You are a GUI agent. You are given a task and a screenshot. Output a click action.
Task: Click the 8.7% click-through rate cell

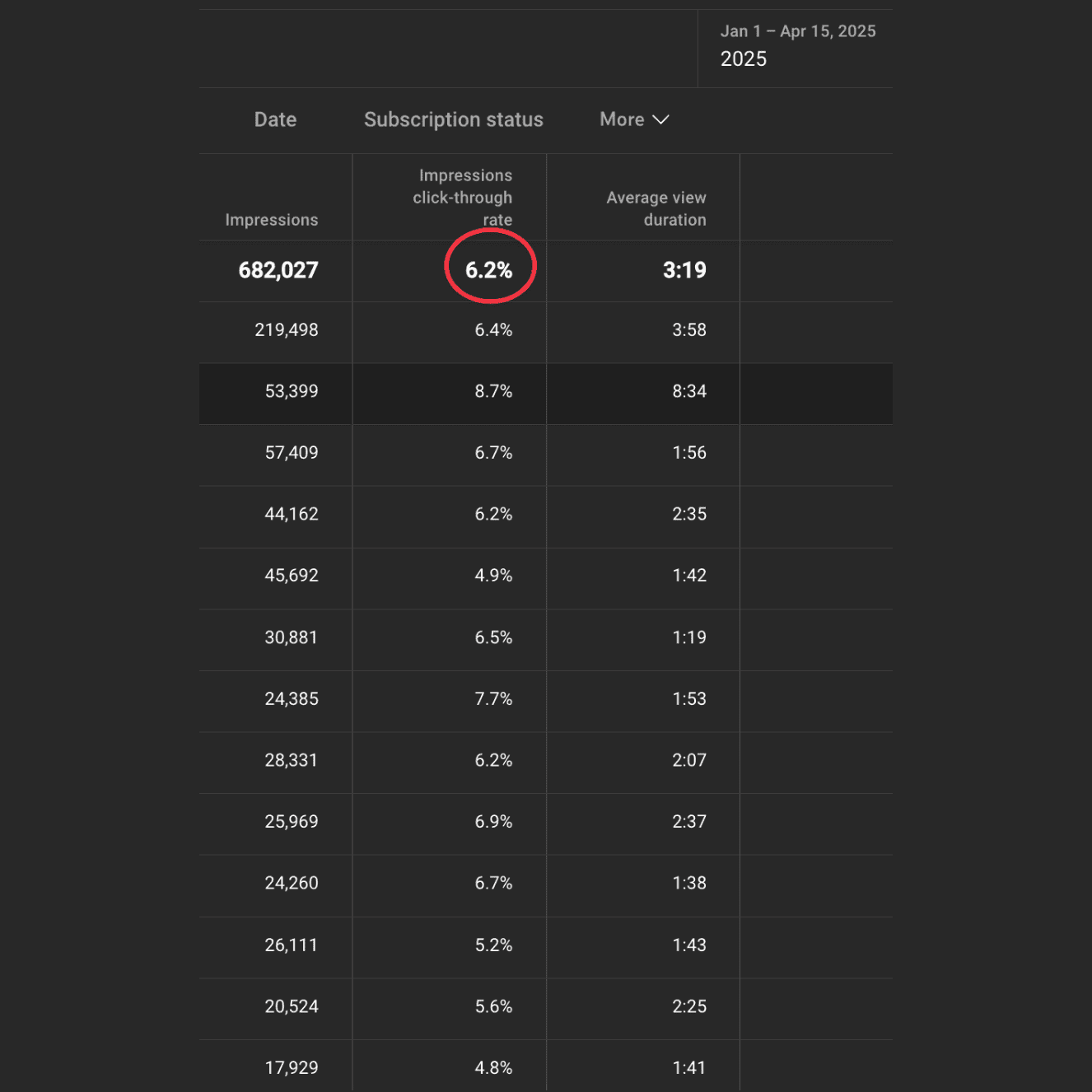(493, 392)
